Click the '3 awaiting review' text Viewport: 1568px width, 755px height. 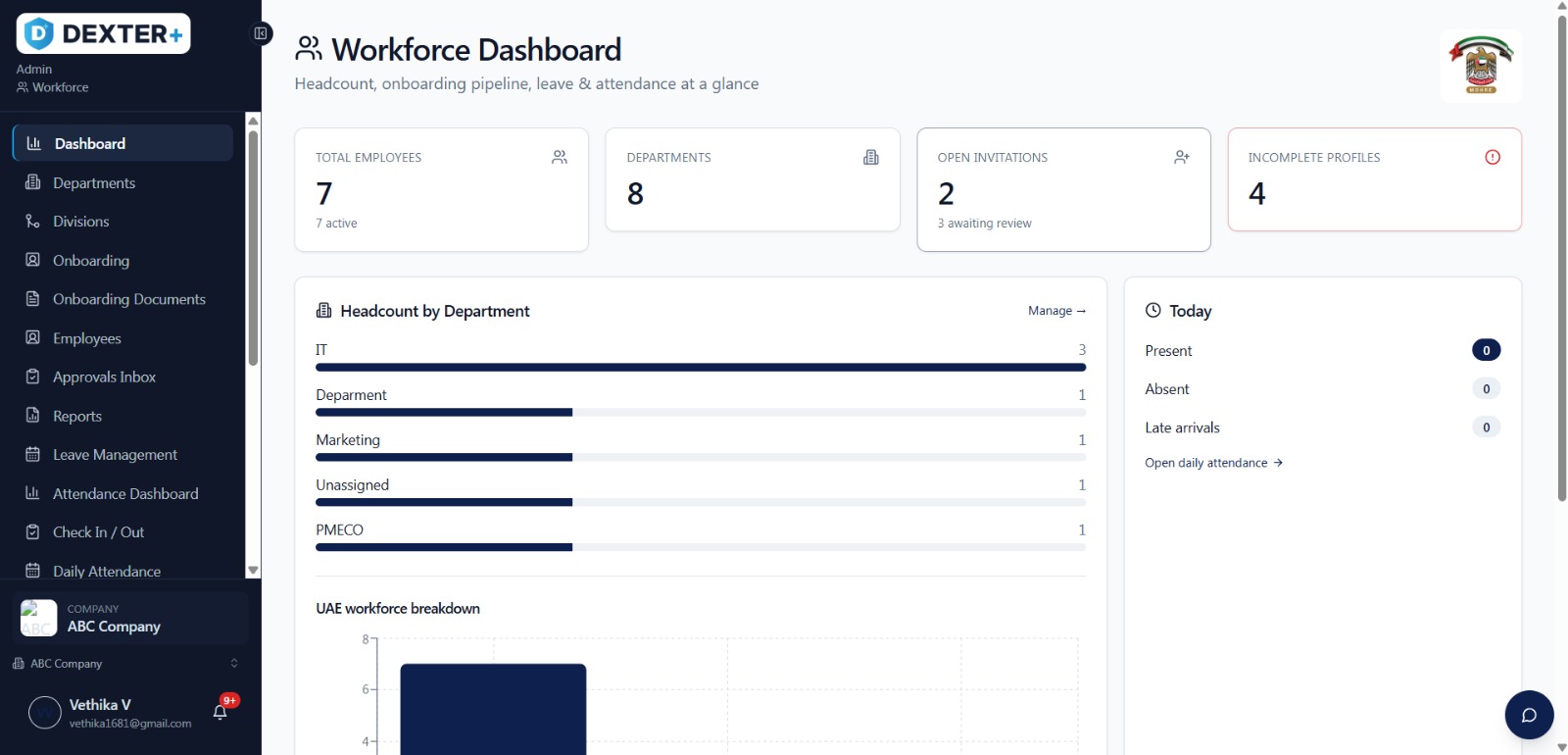click(984, 224)
